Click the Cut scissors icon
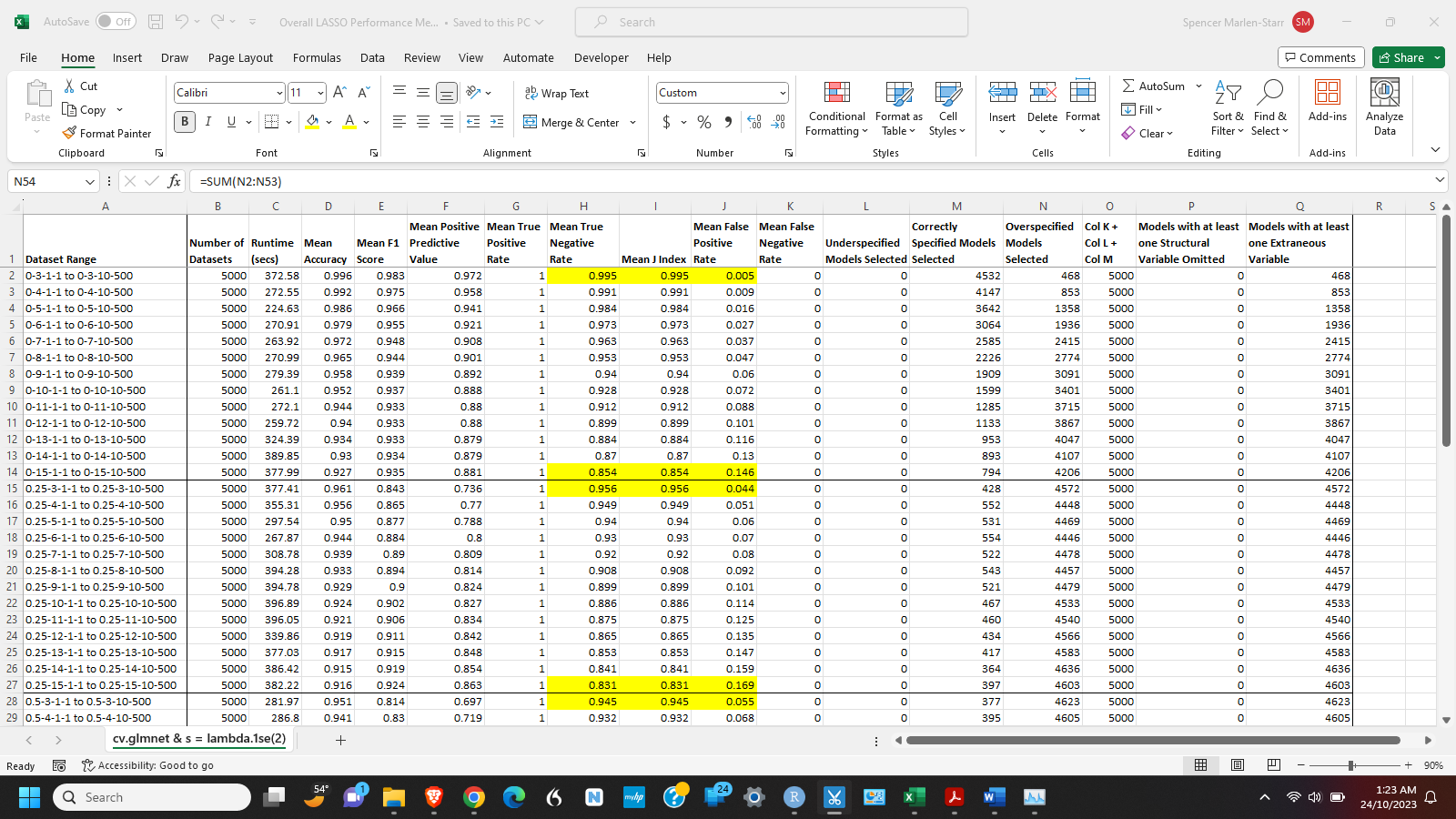Image resolution: width=1456 pixels, height=819 pixels. coord(69,86)
